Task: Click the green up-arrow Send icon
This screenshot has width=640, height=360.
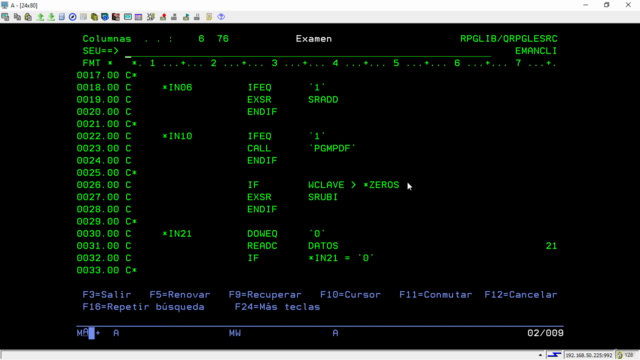Action: coord(40,17)
